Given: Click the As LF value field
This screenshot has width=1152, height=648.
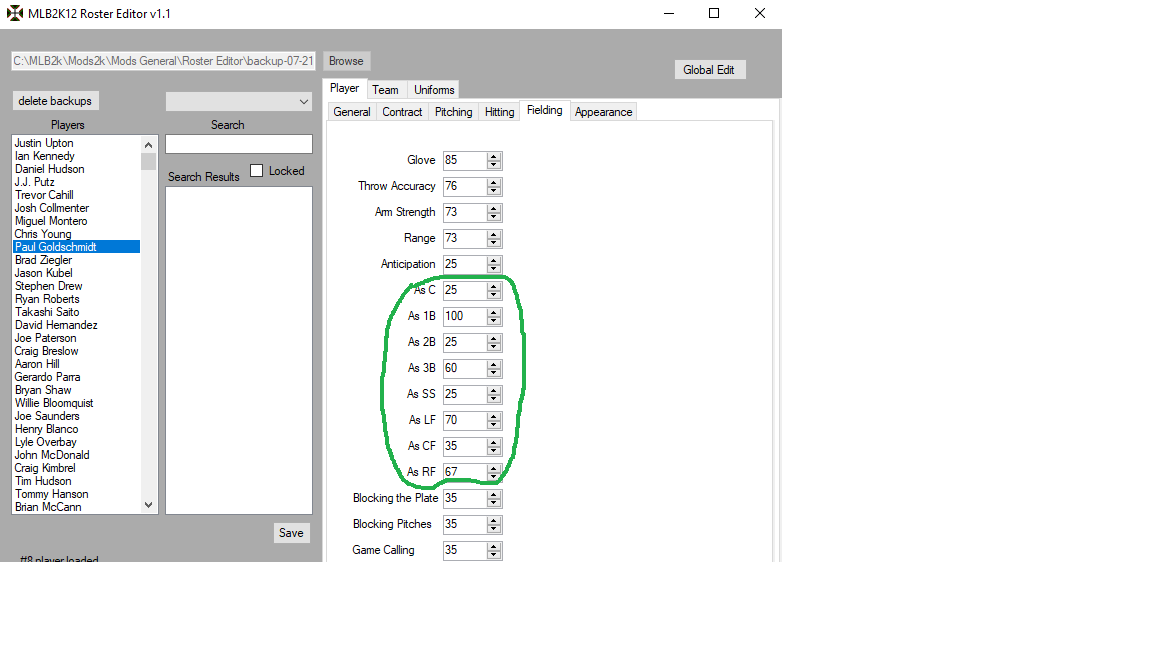Looking at the screenshot, I should tap(464, 420).
